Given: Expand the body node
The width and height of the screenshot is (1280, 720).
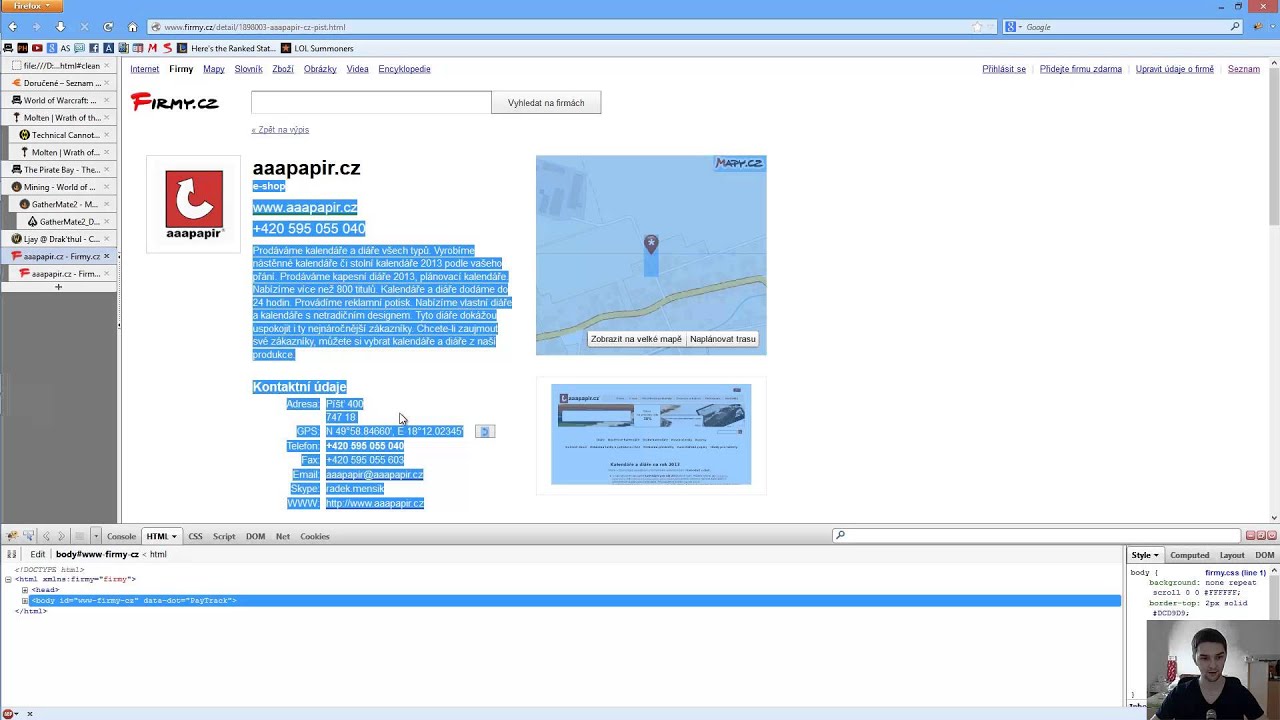Looking at the screenshot, I should [25, 601].
